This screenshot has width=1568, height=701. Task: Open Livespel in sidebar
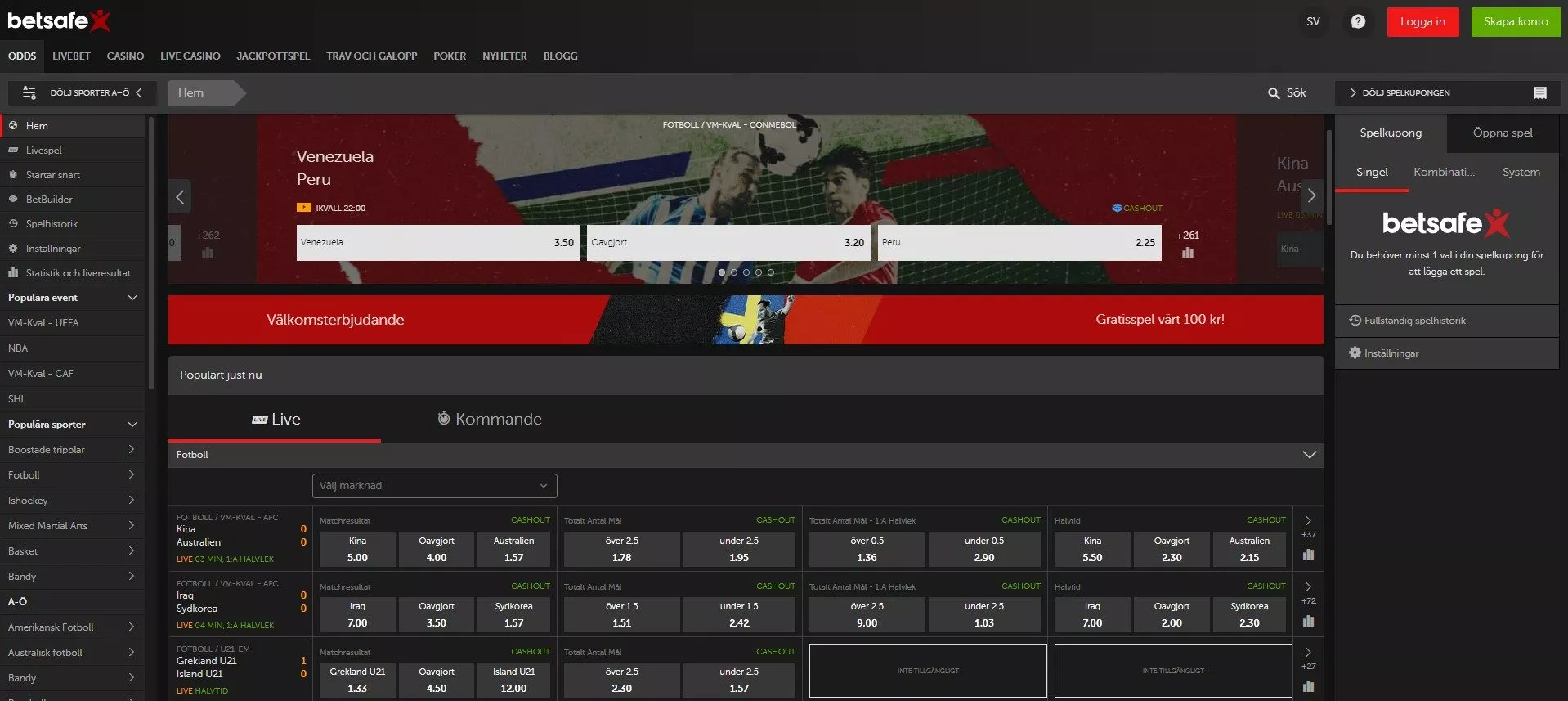(x=74, y=151)
